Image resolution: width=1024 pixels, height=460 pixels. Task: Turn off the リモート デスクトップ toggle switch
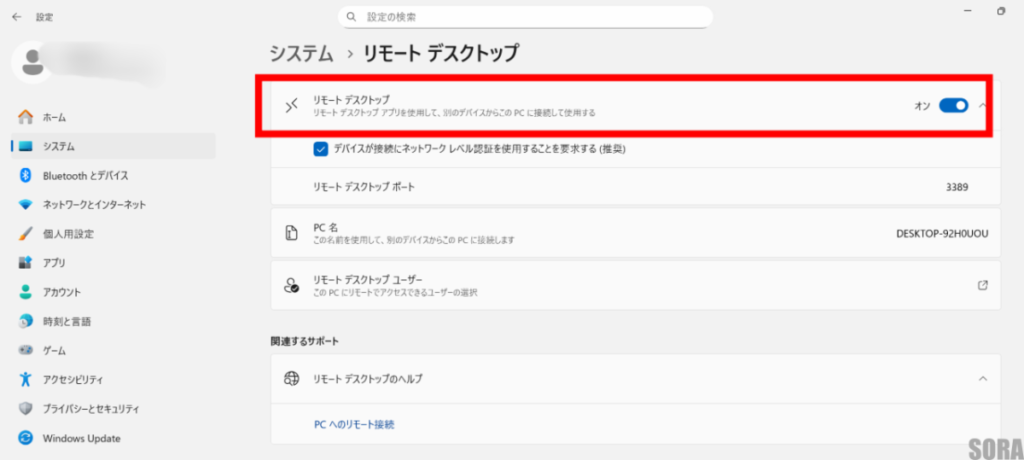(x=953, y=105)
